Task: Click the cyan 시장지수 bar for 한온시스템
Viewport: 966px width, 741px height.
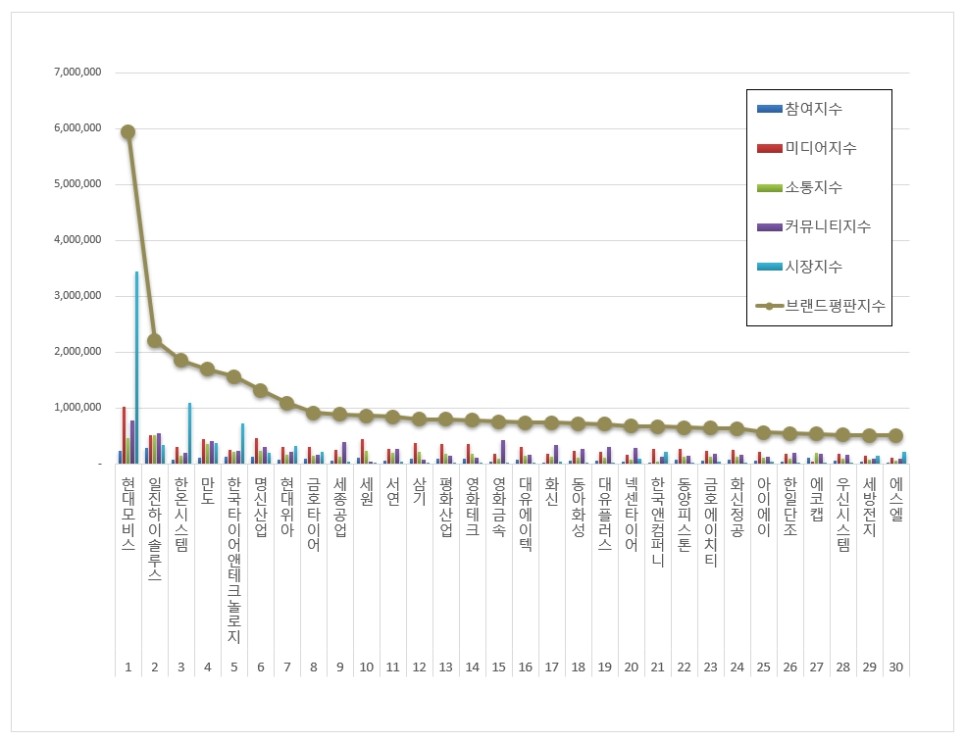Action: point(190,433)
